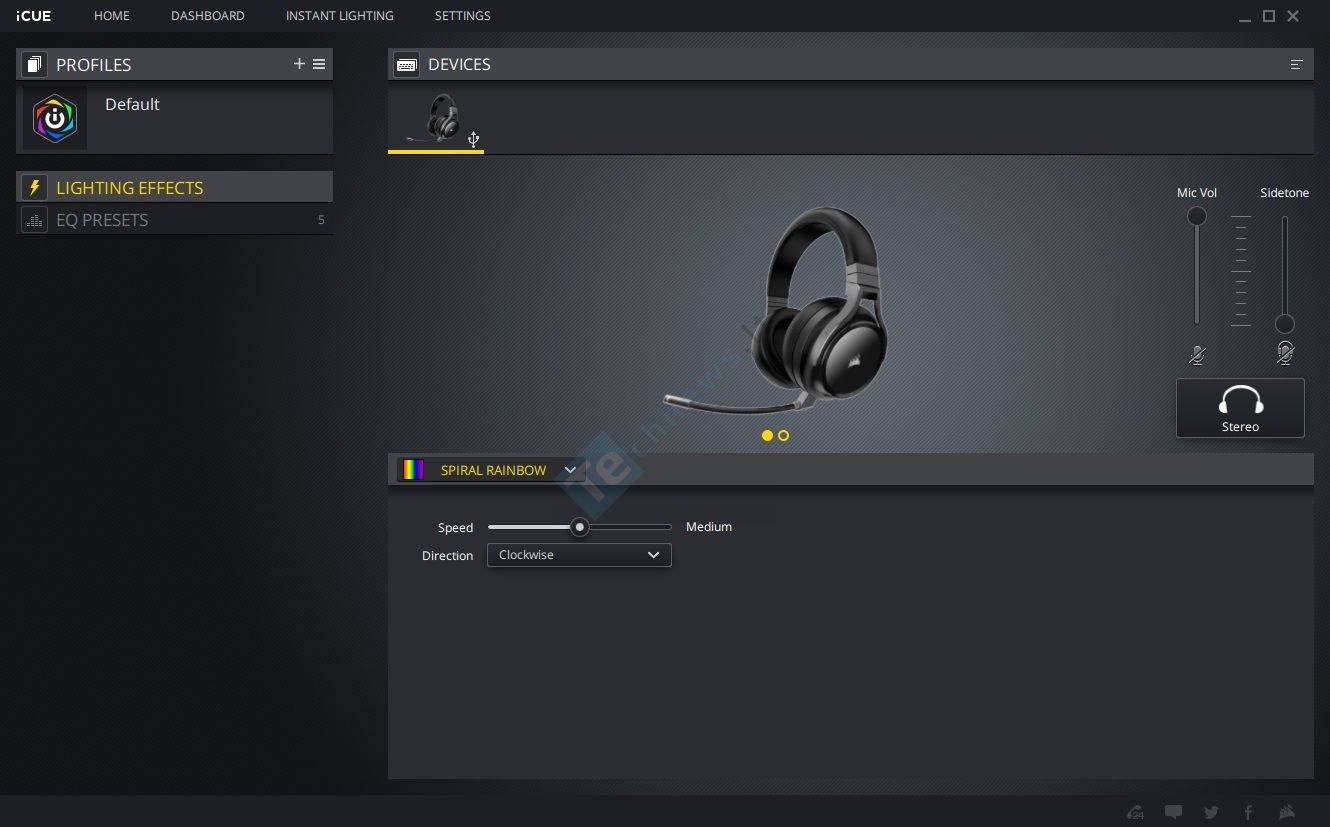This screenshot has height=827, width=1330.
Task: Open the Settings tab
Action: 463,16
